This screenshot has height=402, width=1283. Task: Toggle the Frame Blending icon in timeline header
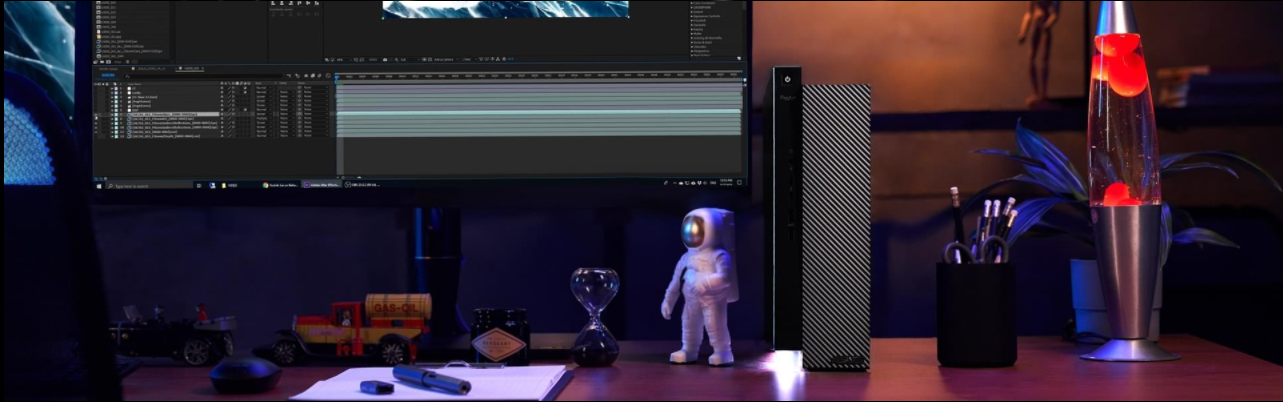(312, 76)
